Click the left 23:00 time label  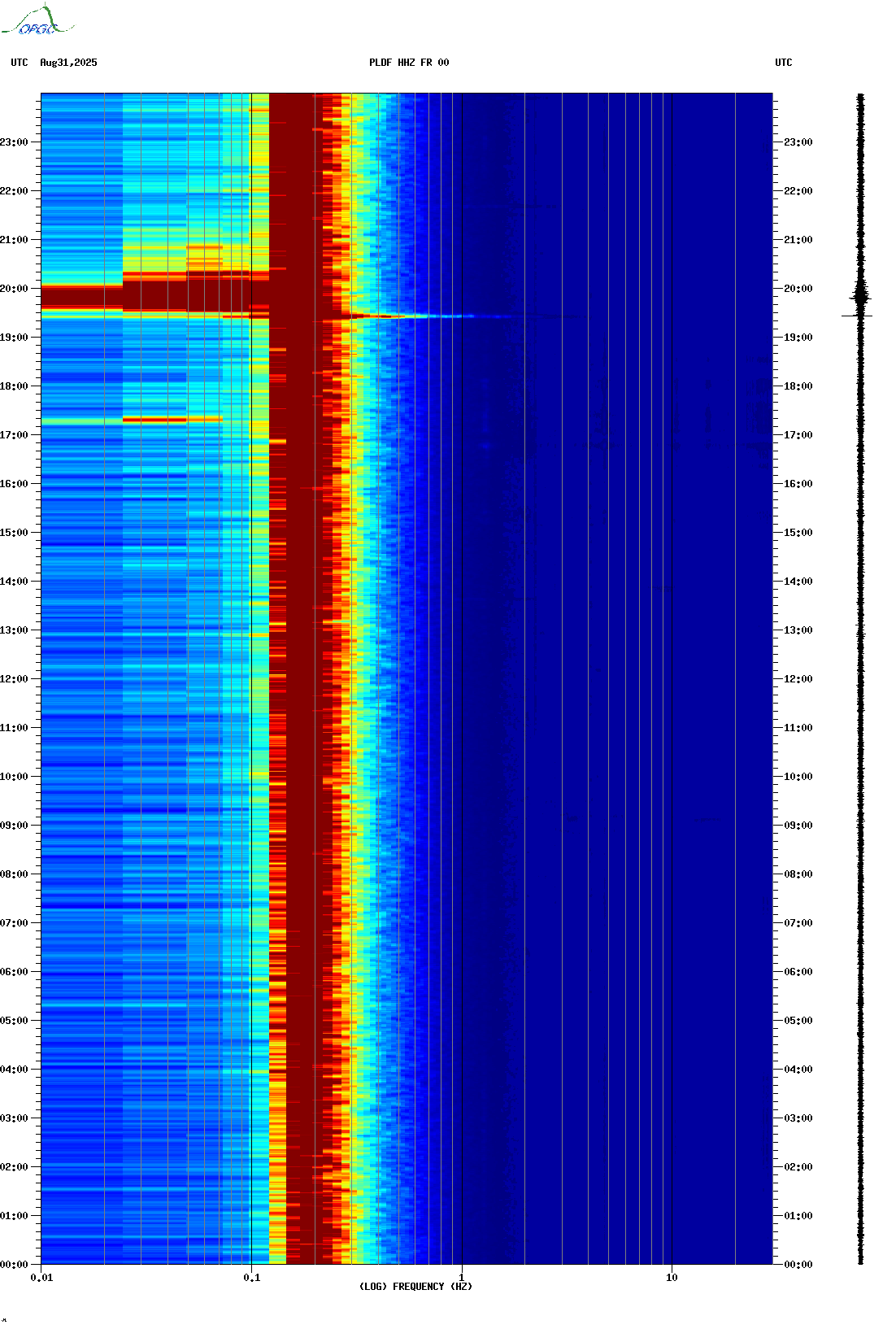[x=14, y=142]
